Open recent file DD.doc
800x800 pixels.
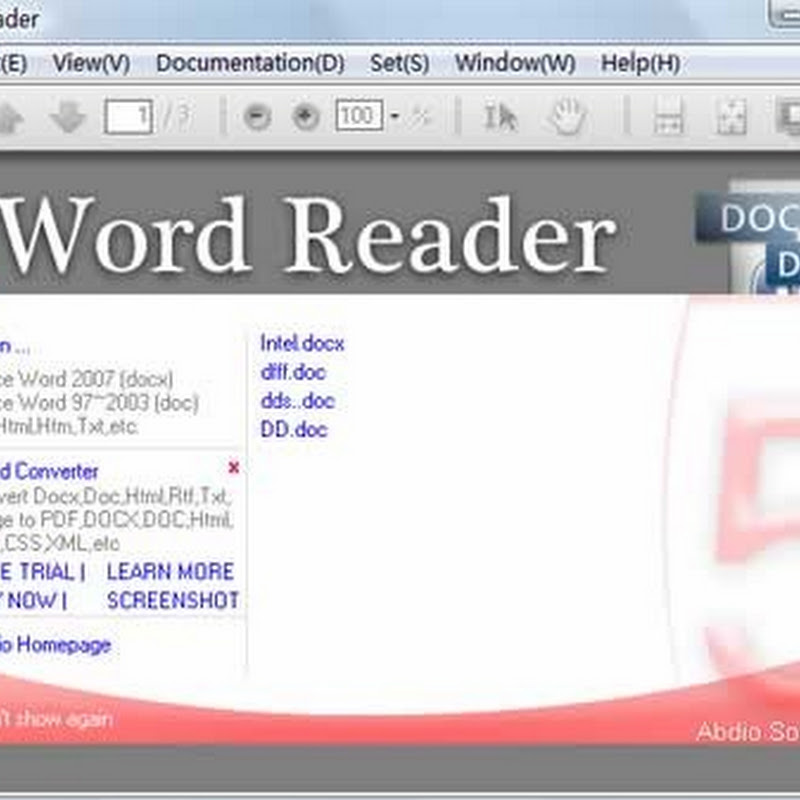click(x=294, y=430)
